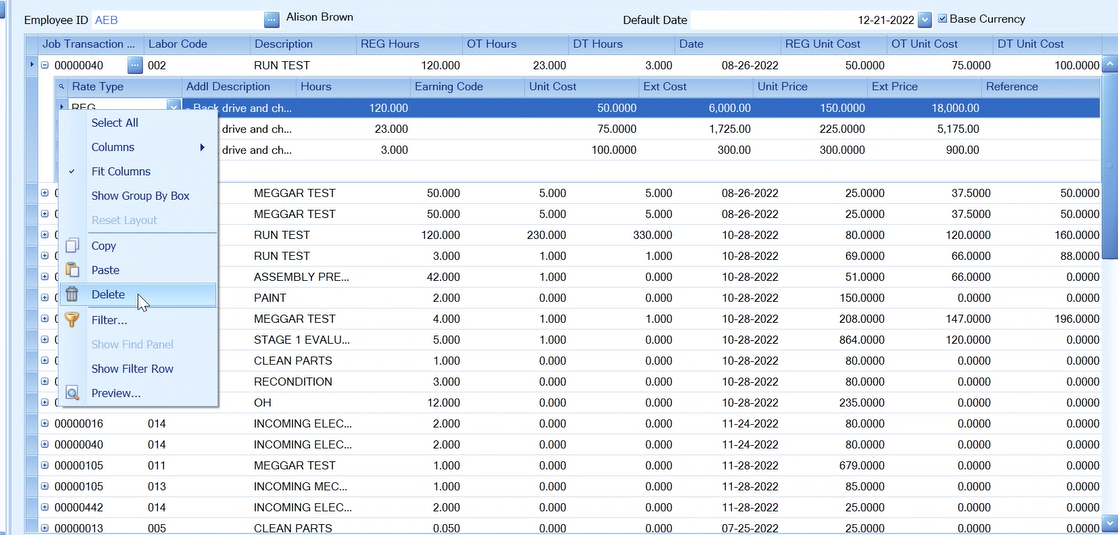This screenshot has width=1118, height=535.
Task: Open the Default Date calendar dropdown
Action: tap(925, 20)
